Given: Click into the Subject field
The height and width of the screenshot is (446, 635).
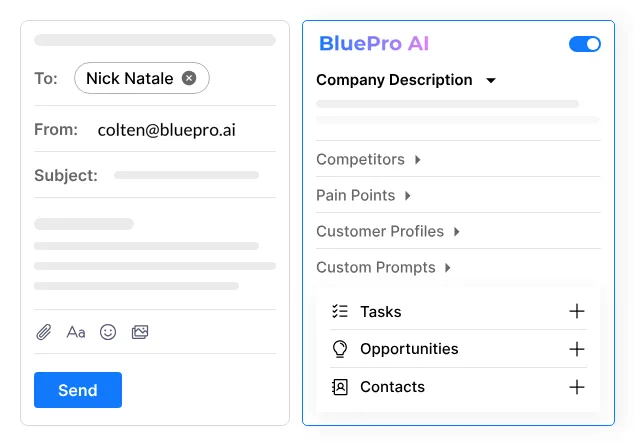Looking at the screenshot, I should [186, 175].
